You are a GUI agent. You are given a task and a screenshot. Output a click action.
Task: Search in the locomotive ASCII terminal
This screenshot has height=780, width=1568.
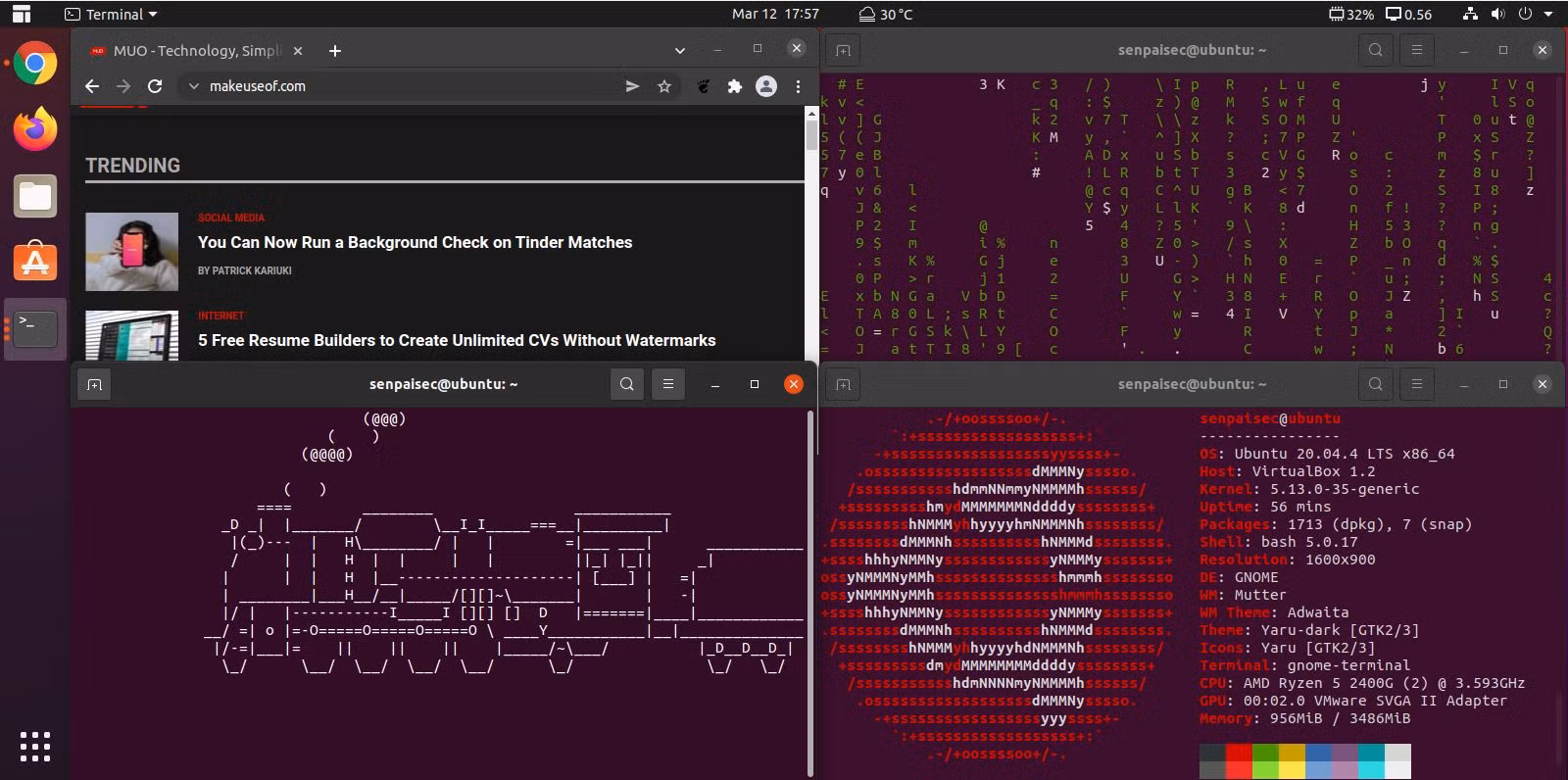627,385
